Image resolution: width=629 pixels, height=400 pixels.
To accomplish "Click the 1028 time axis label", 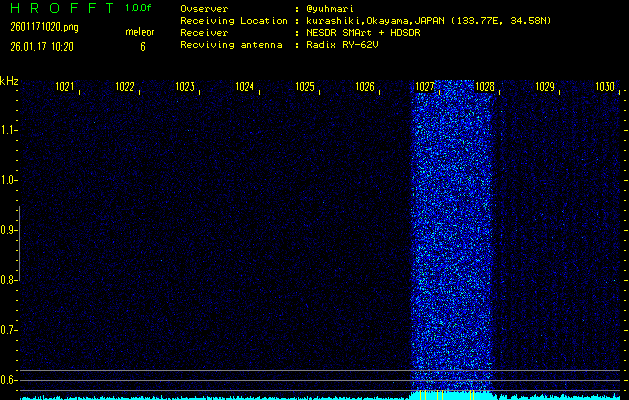I will click(x=485, y=86).
